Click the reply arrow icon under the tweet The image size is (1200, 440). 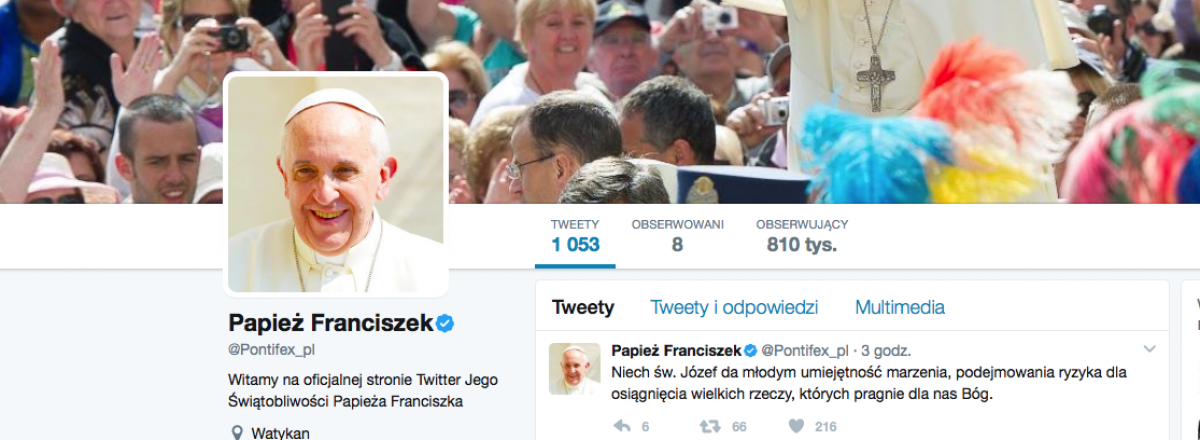(621, 426)
